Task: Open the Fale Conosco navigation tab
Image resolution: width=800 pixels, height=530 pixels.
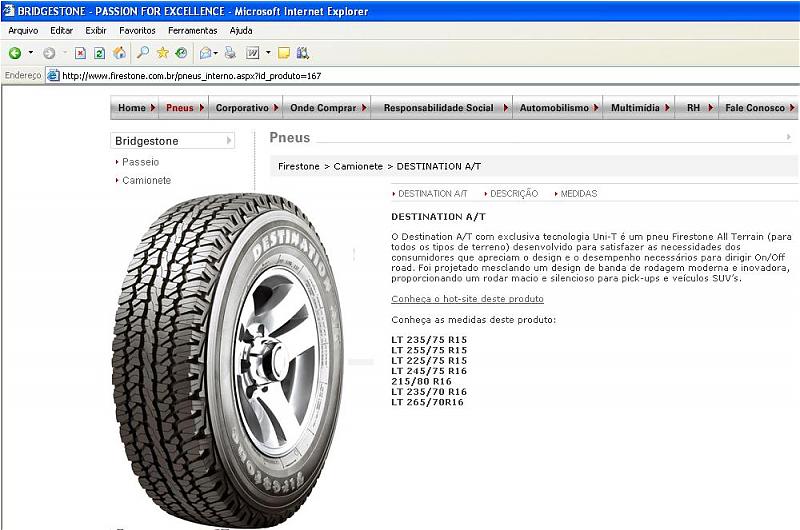Action: point(759,108)
